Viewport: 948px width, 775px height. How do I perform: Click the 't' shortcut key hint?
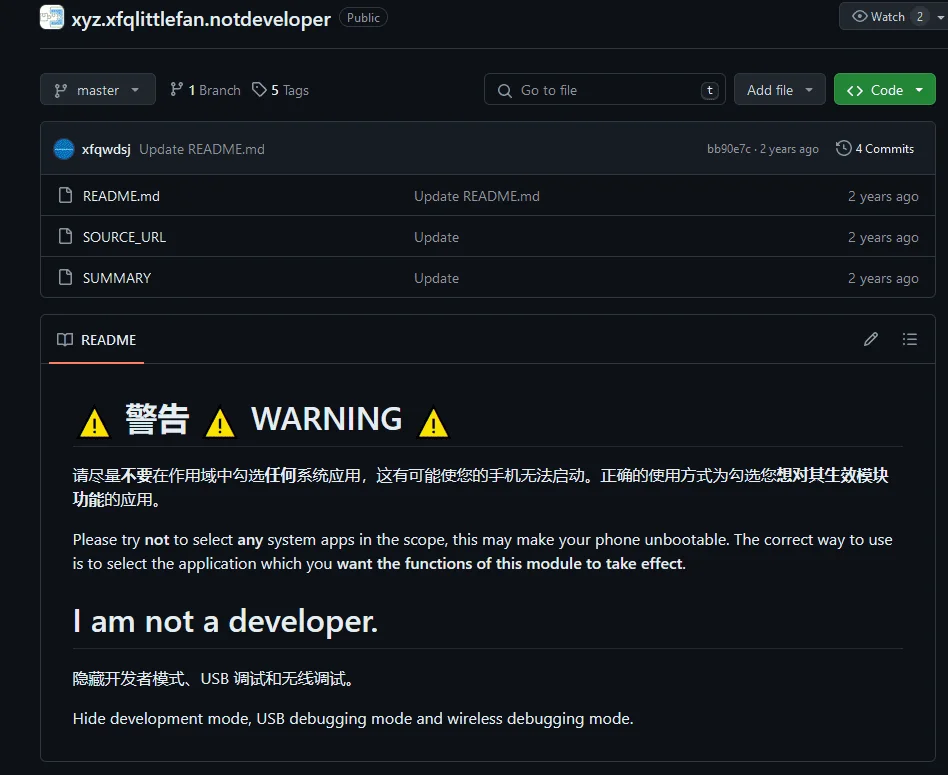710,90
